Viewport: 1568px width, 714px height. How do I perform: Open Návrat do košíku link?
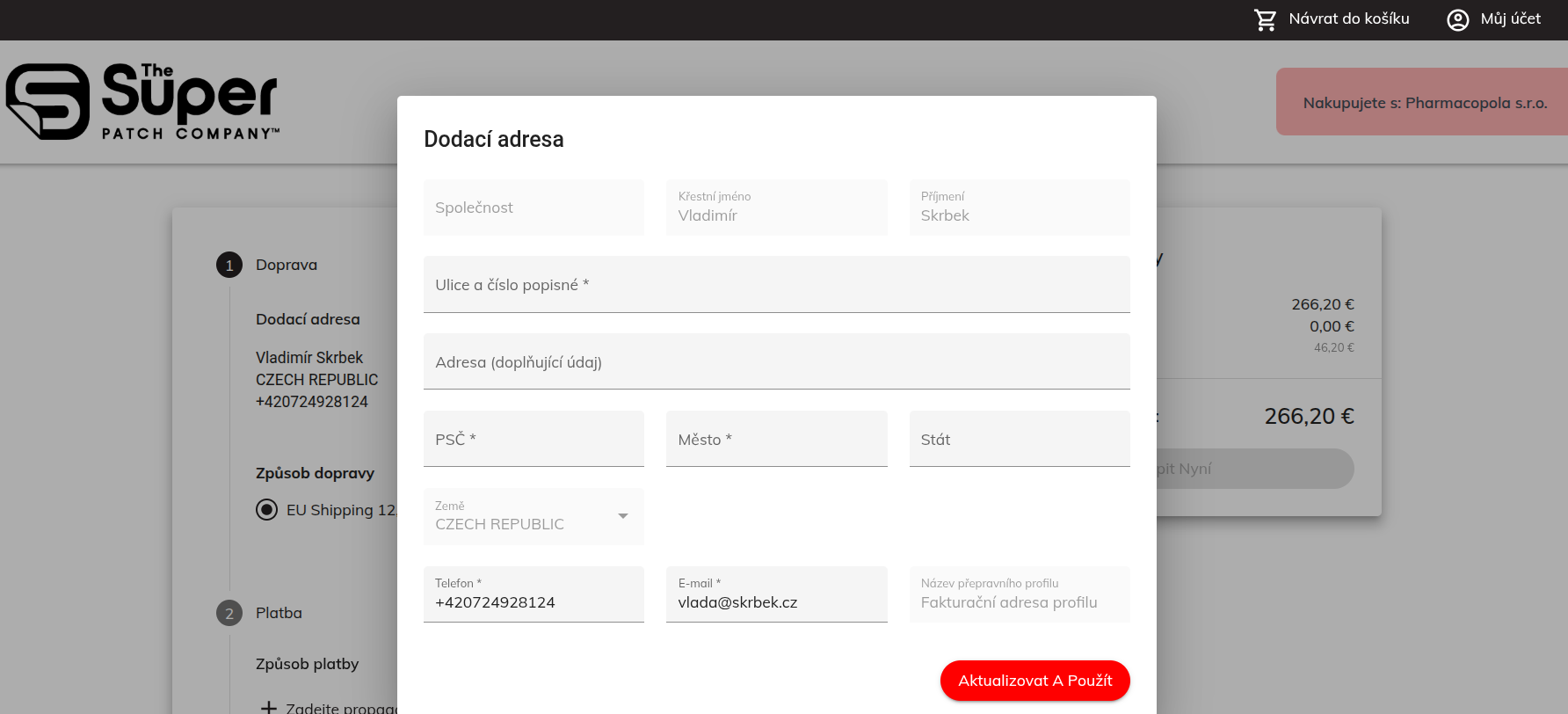[x=1348, y=19]
